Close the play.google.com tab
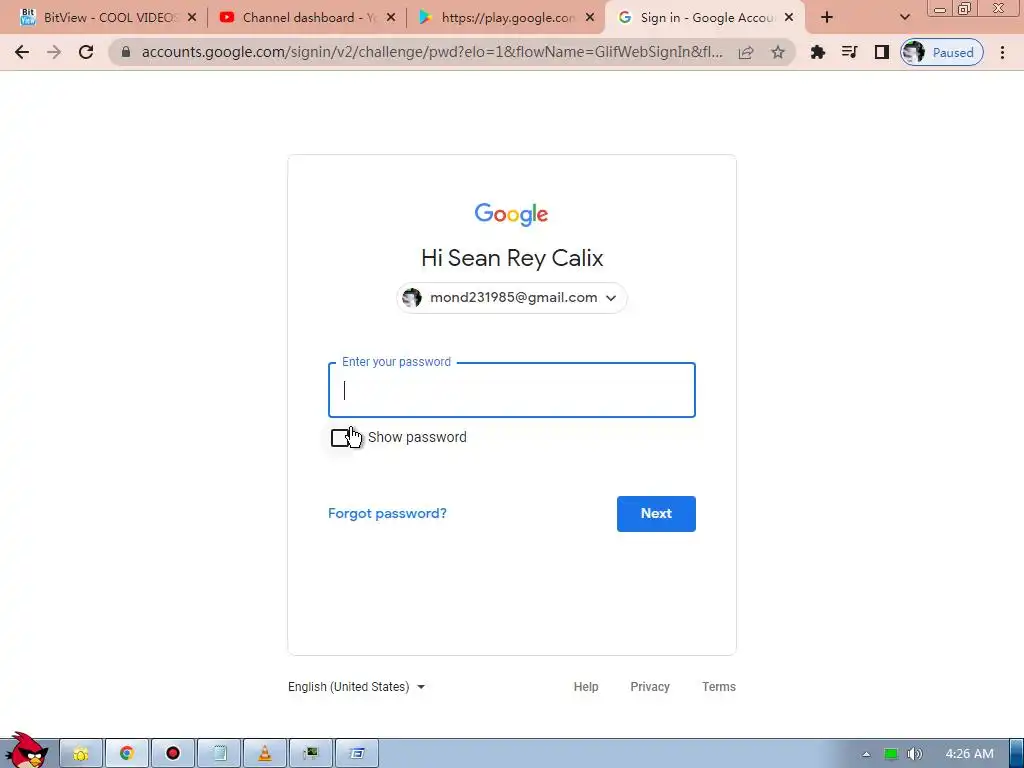Image resolution: width=1024 pixels, height=768 pixels. (x=590, y=18)
